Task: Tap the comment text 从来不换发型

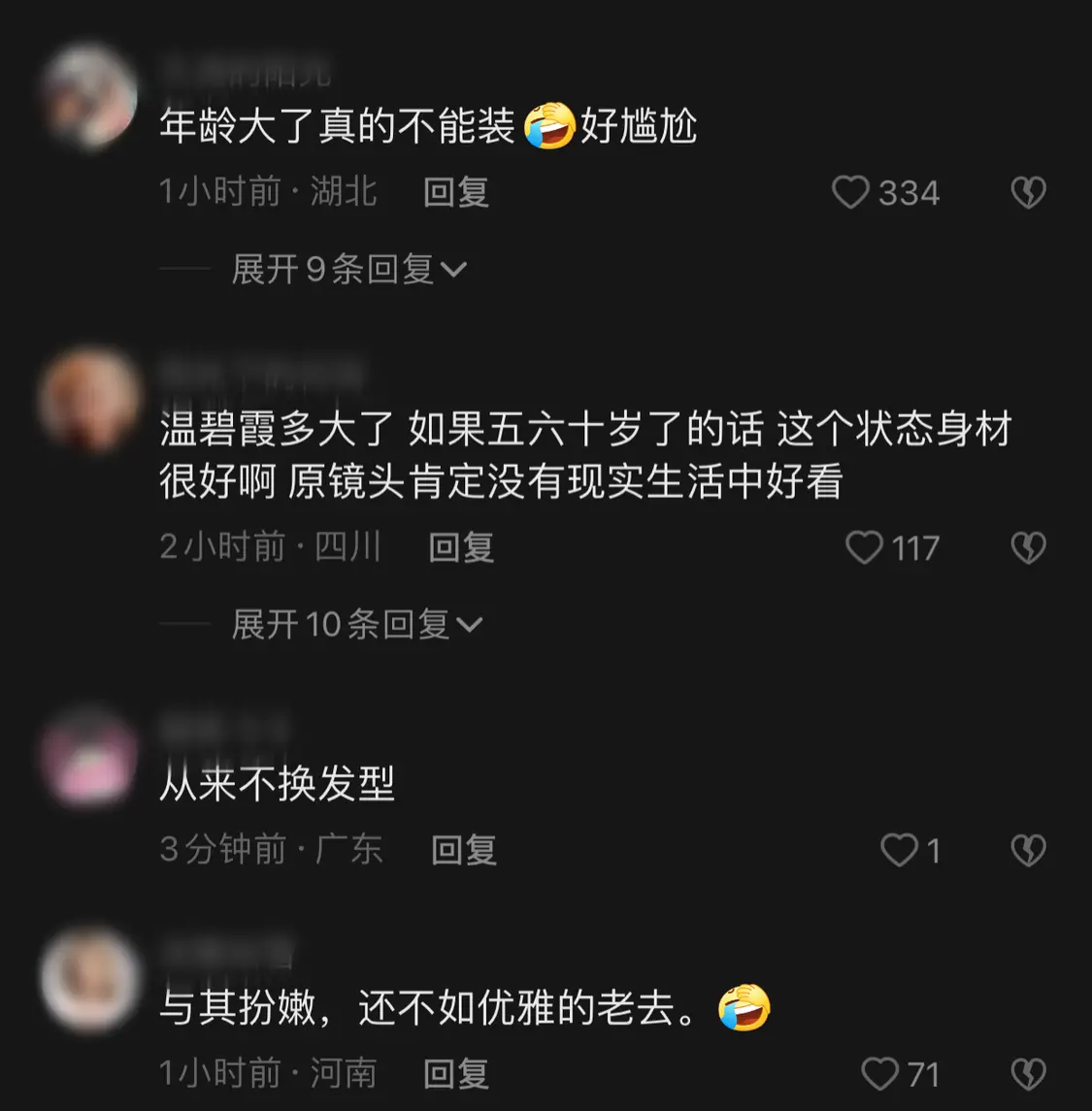Action: tap(277, 784)
